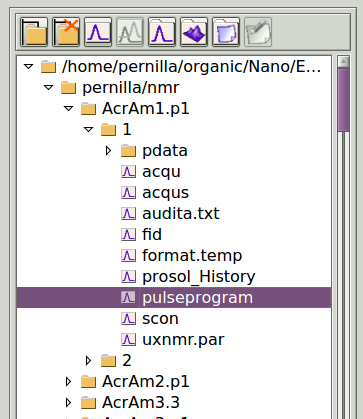The height and width of the screenshot is (419, 363).
Task: Select the acqus file
Action: point(165,193)
